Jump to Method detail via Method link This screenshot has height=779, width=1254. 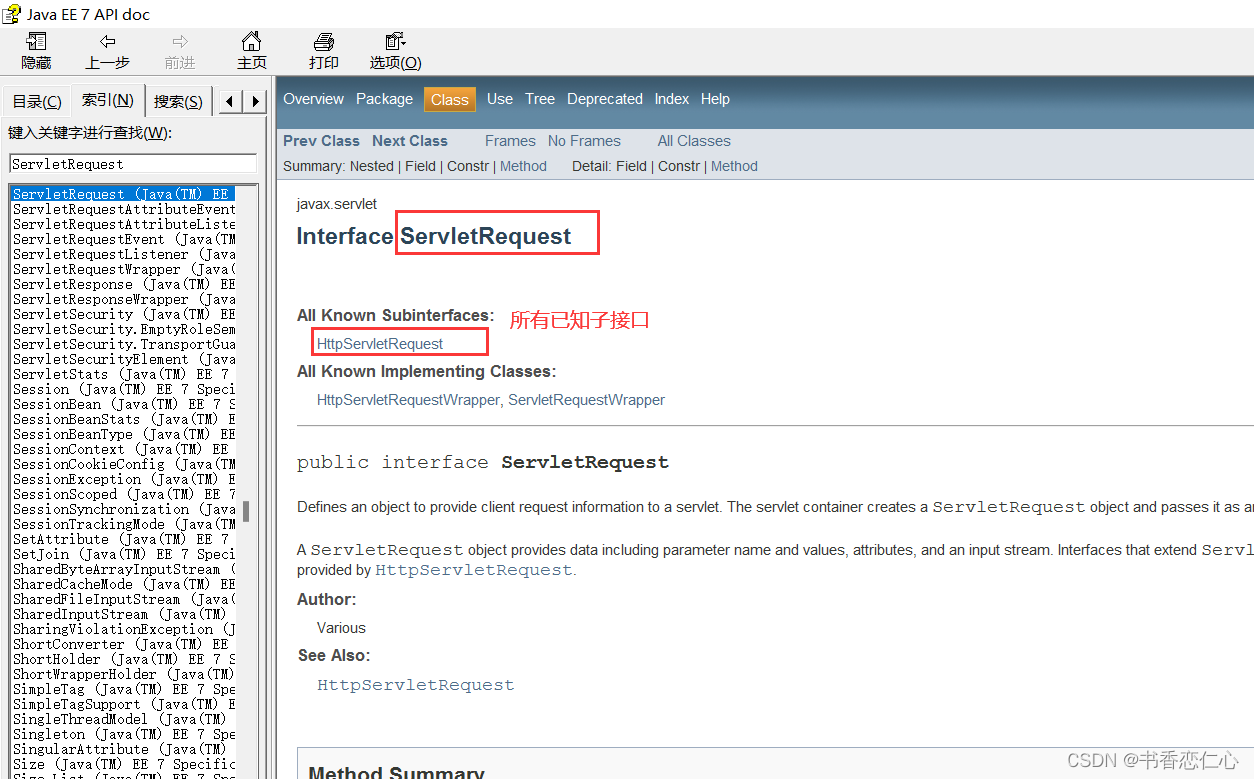[734, 166]
